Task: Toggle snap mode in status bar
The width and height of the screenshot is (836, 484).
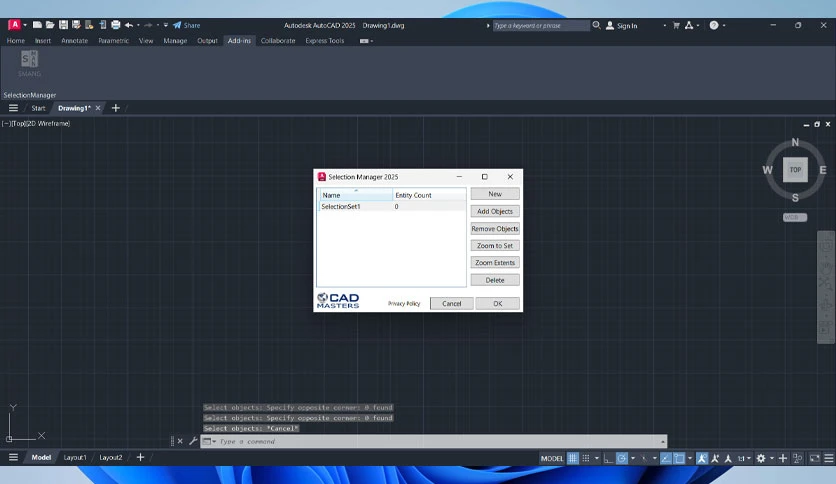Action: click(x=586, y=458)
